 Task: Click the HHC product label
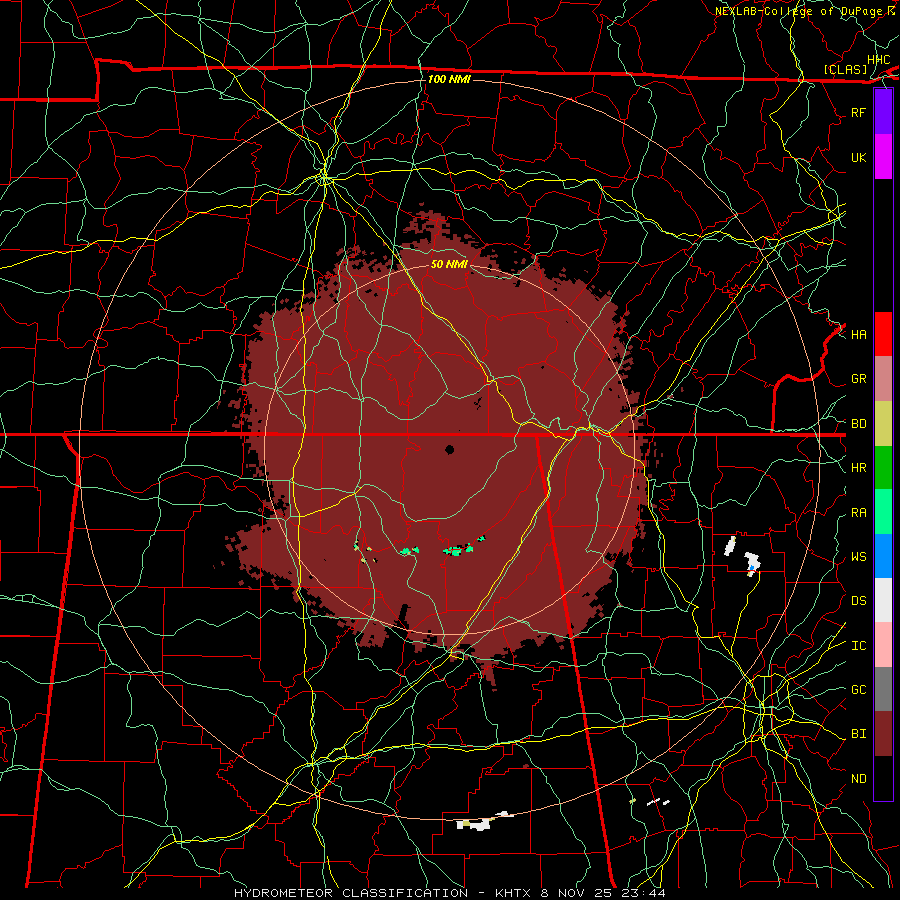(x=878, y=60)
